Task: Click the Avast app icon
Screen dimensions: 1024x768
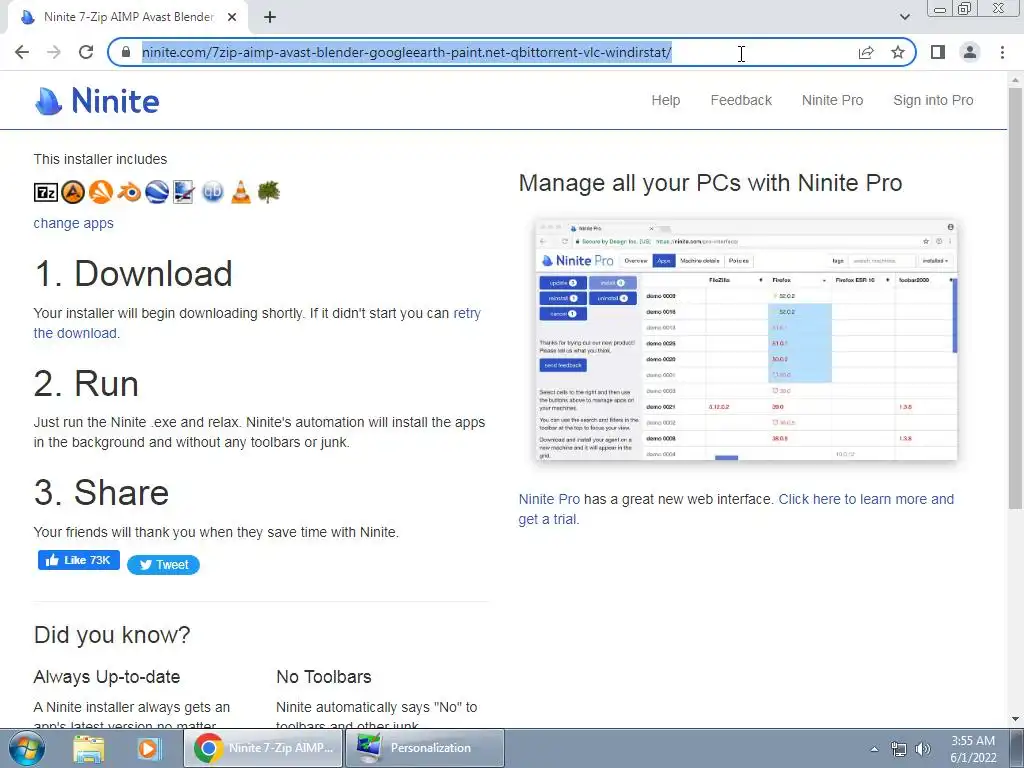Action: click(101, 192)
